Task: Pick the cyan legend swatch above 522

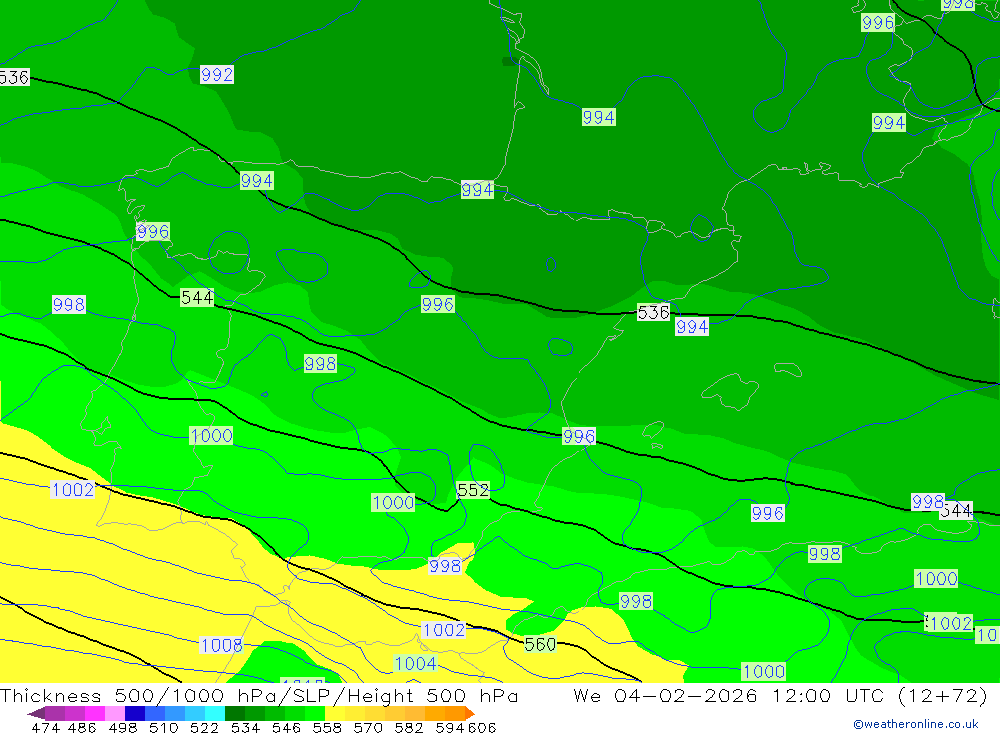Action: pyautogui.click(x=215, y=713)
